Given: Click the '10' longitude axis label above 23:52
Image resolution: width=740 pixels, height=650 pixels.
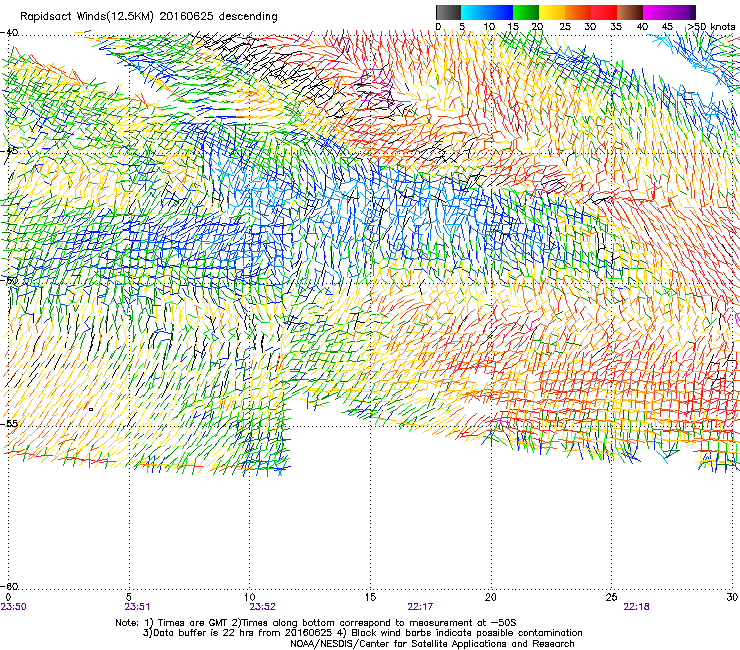Looking at the screenshot, I should pyautogui.click(x=250, y=597).
